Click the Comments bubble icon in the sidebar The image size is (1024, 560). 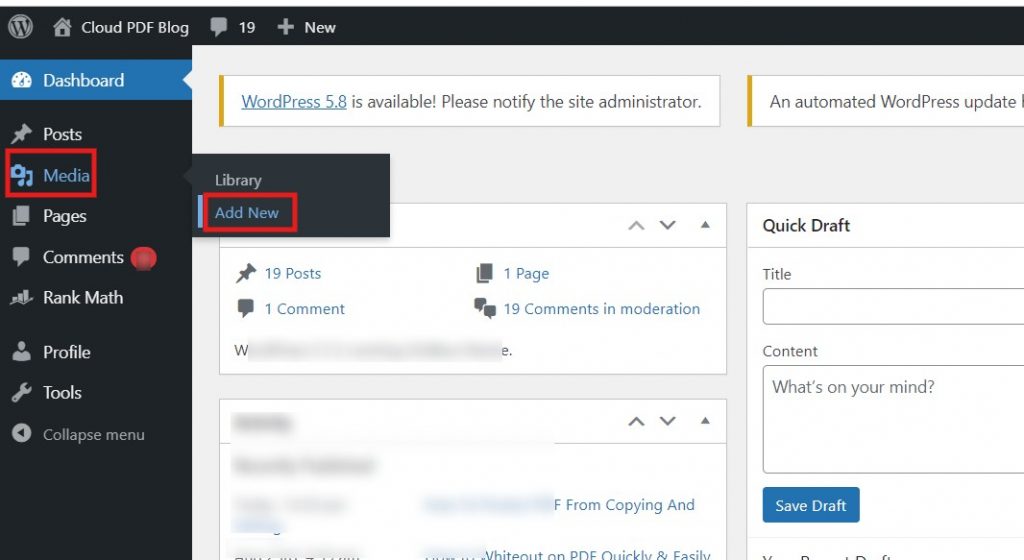click(x=21, y=257)
